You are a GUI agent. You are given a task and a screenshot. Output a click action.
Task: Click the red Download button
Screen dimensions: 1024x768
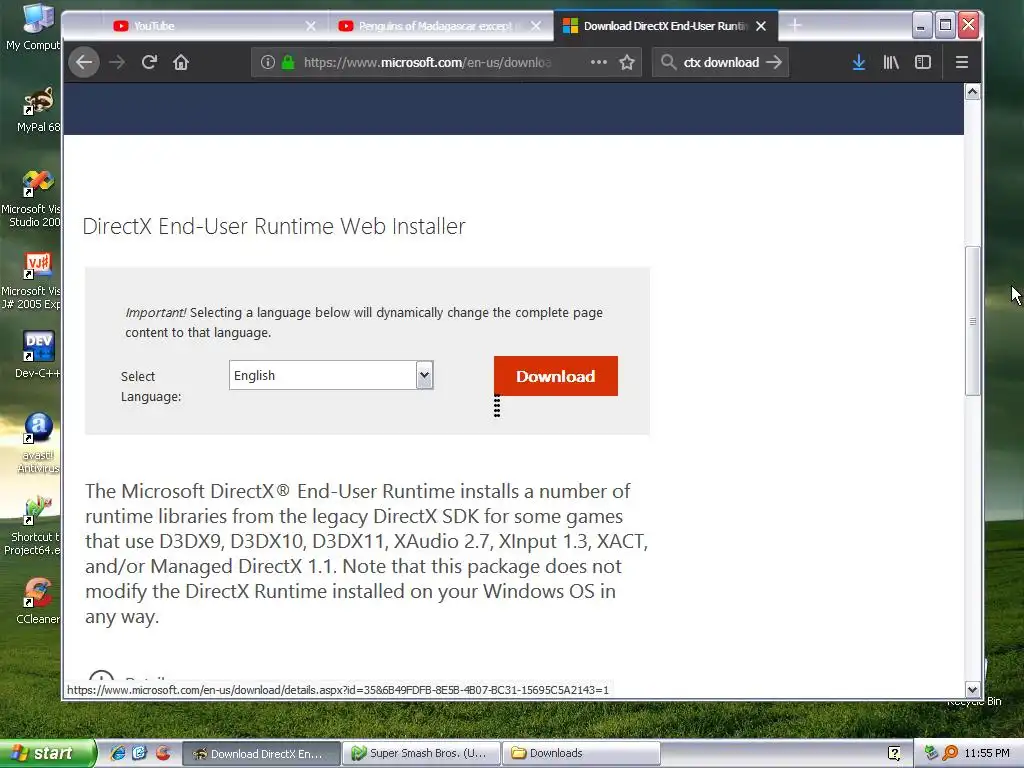click(x=556, y=376)
